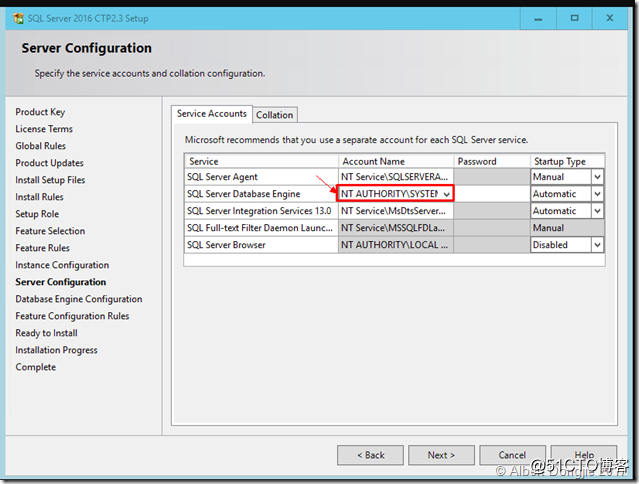Click Install Setup Files step in sidebar
Viewport: 639px width, 484px height.
click(50, 180)
